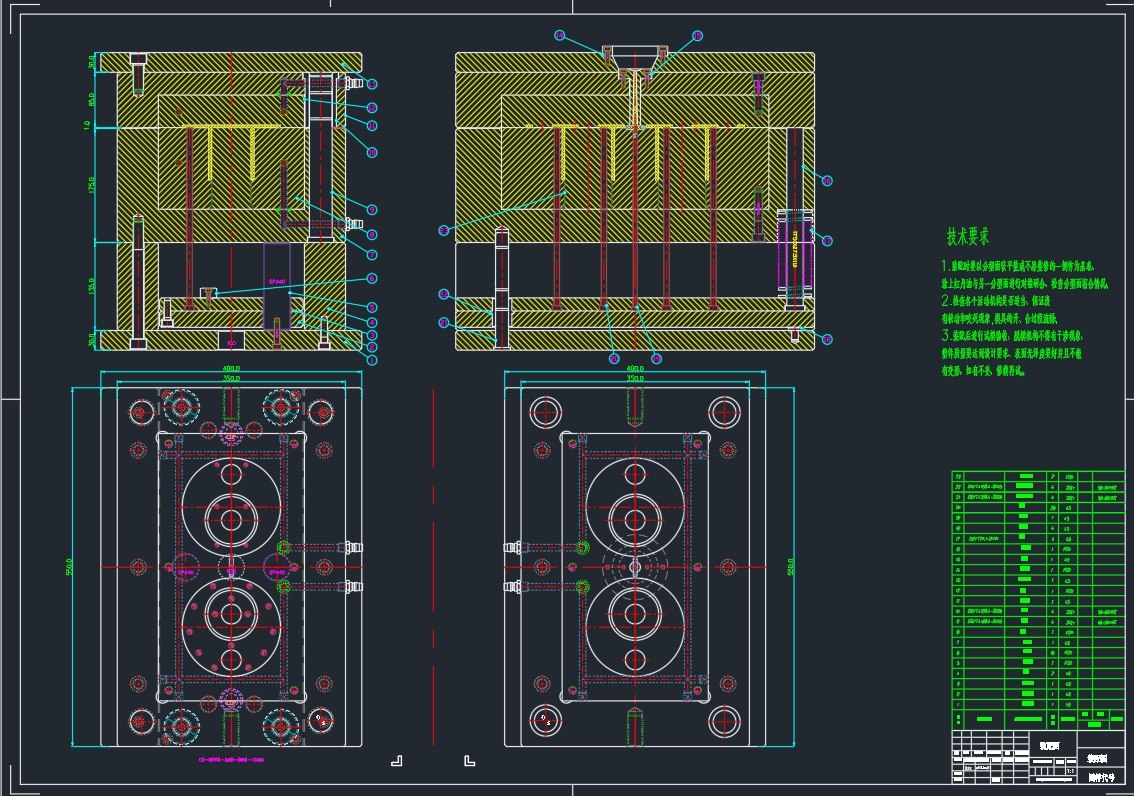The height and width of the screenshot is (796, 1134).
Task: Select balloon number 6 in front section view
Action: 372,278
